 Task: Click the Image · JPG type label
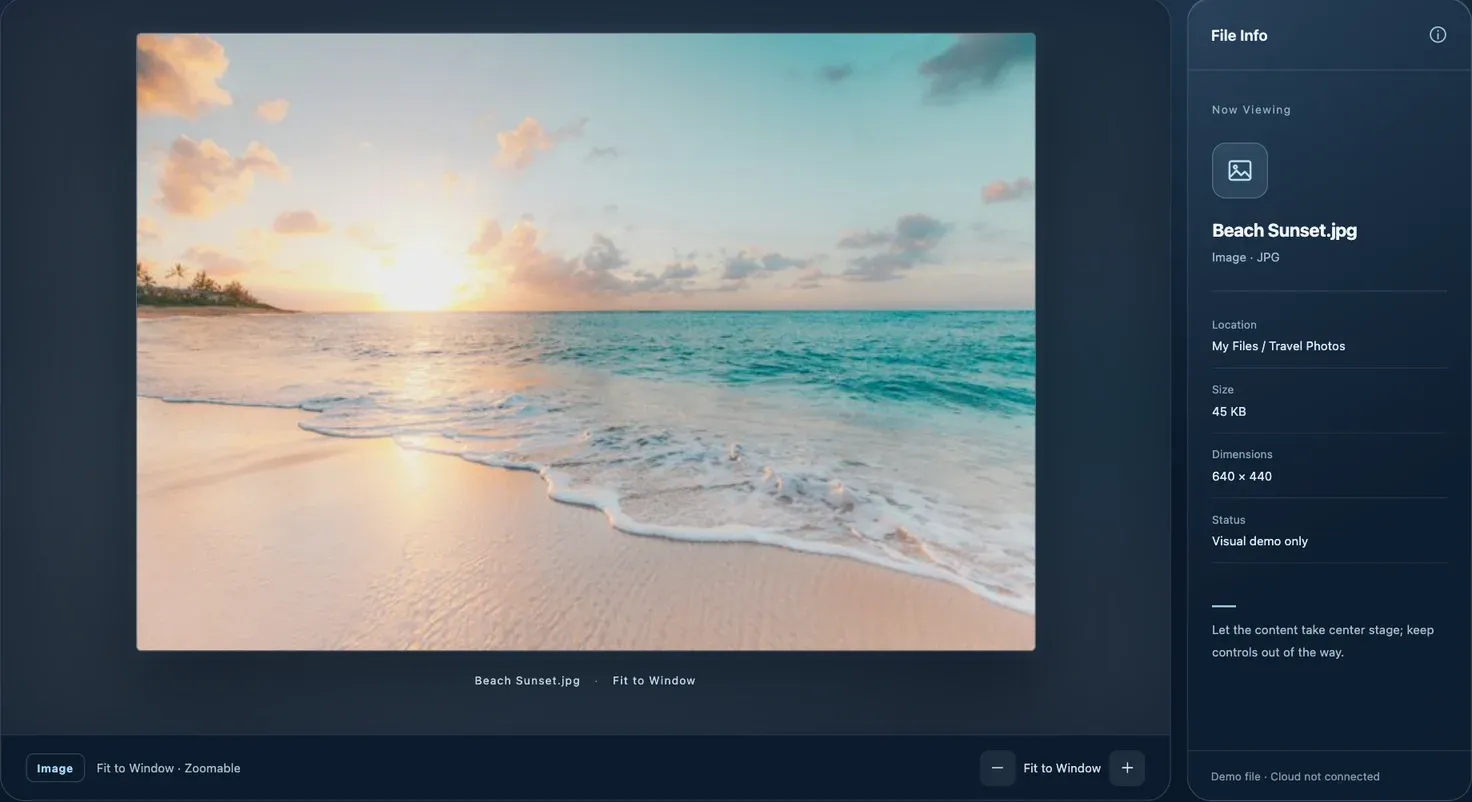click(1246, 257)
